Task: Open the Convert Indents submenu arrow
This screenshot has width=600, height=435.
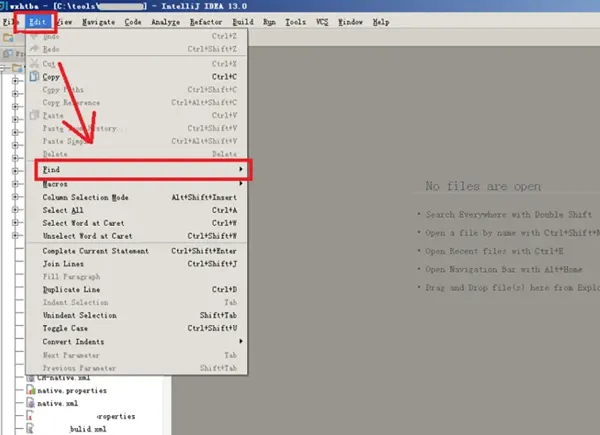Action: tap(241, 341)
